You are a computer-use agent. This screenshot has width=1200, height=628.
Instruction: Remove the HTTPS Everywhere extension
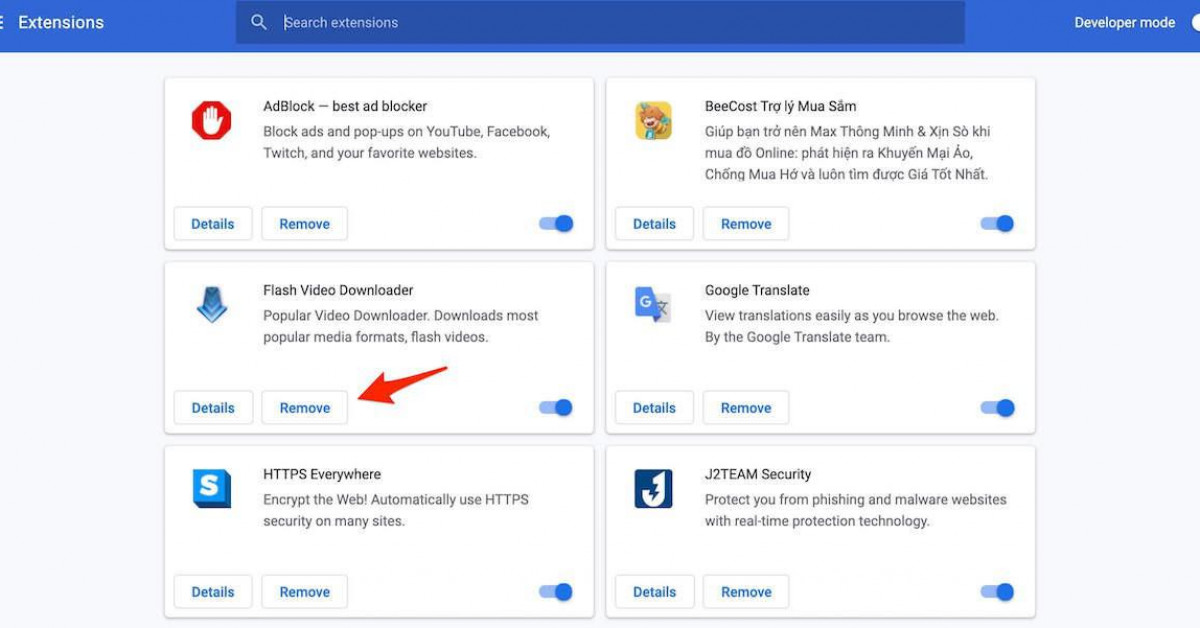click(305, 592)
